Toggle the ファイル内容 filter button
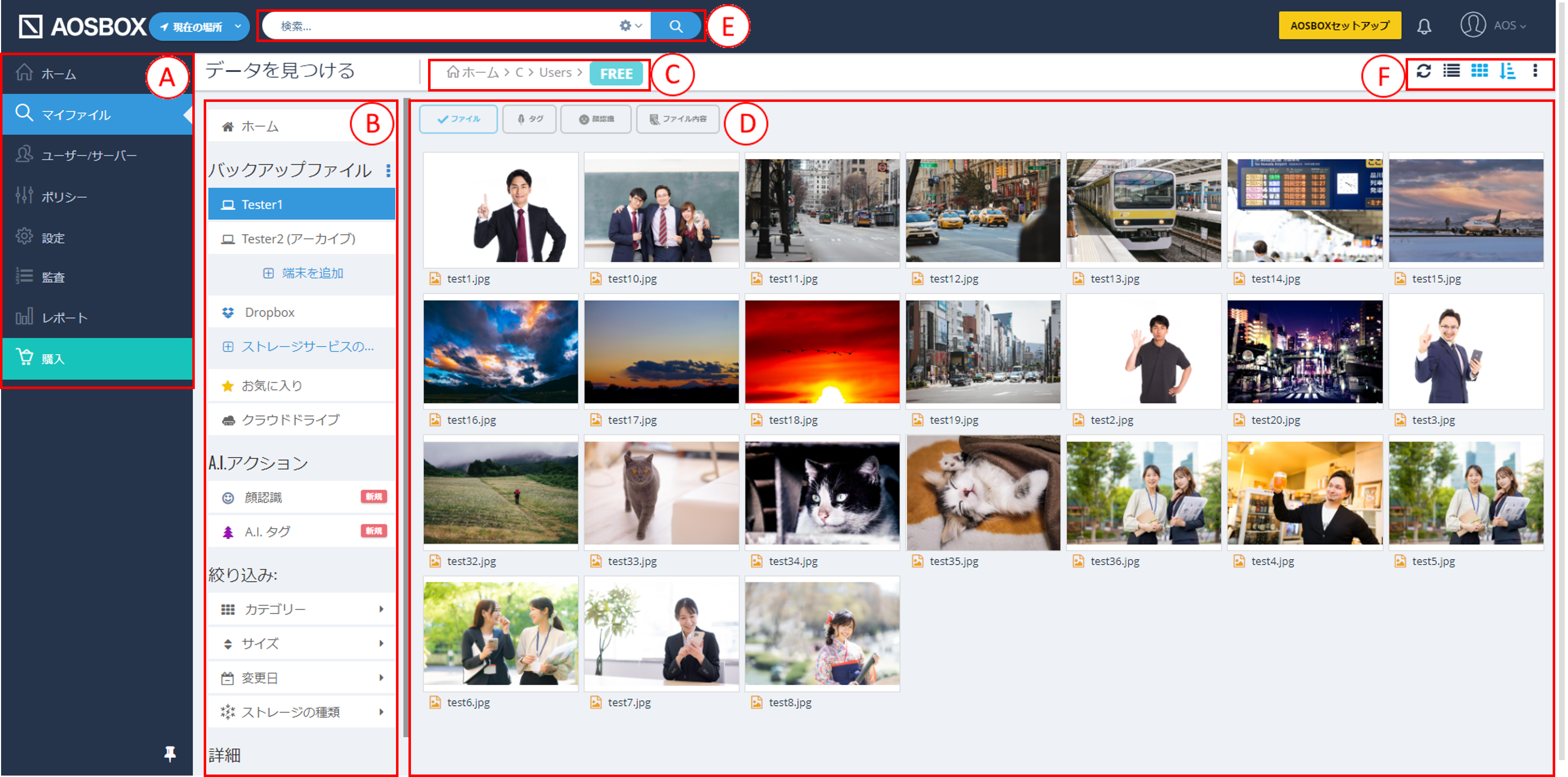The width and height of the screenshot is (1568, 777). tap(678, 119)
